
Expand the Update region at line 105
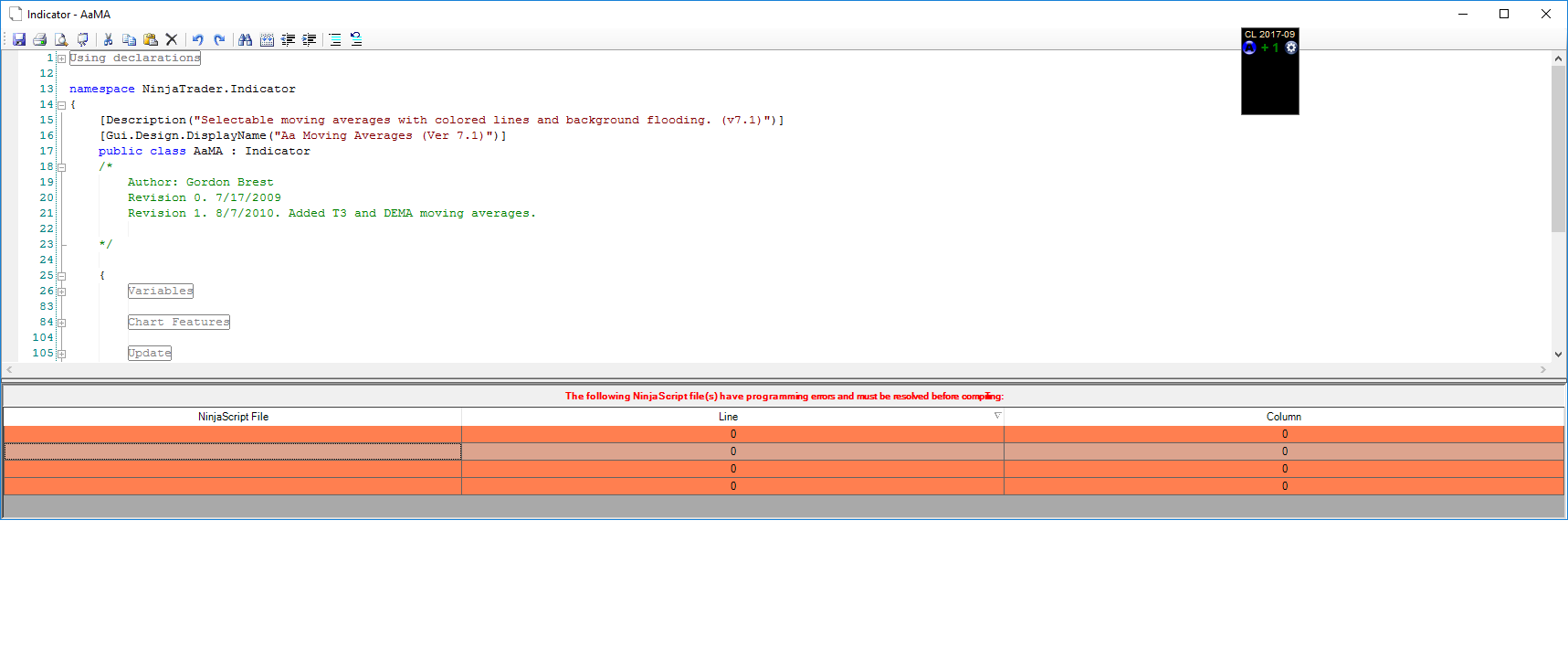click(x=61, y=354)
